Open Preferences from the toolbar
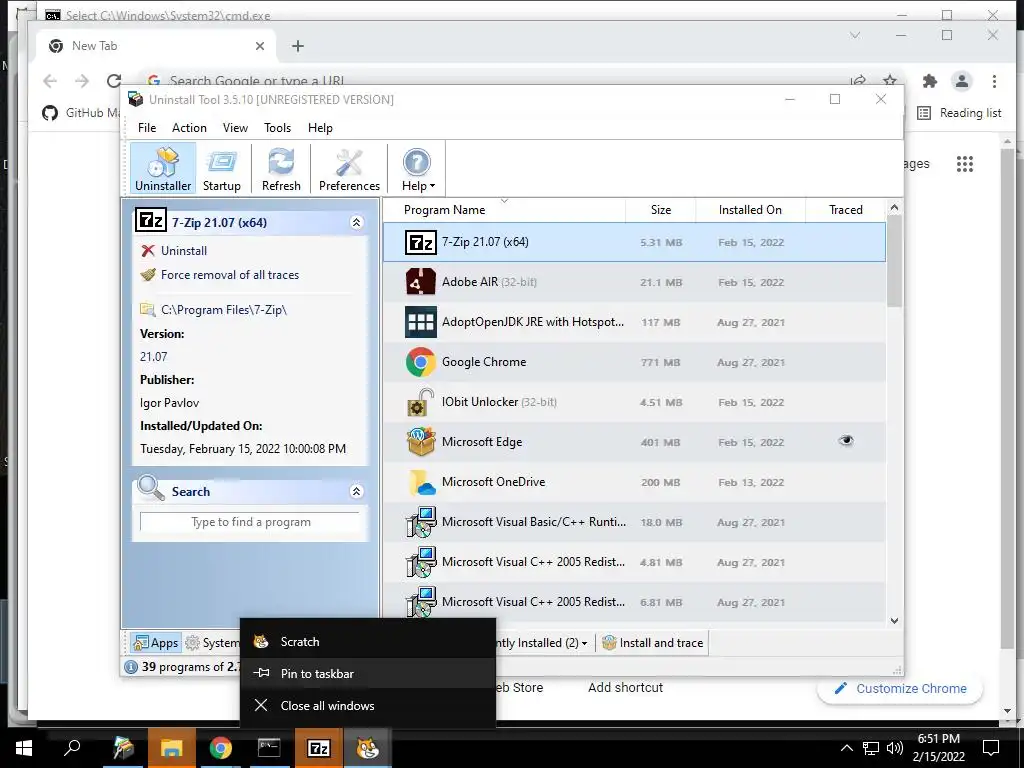Image resolution: width=1024 pixels, height=768 pixels. pos(349,169)
